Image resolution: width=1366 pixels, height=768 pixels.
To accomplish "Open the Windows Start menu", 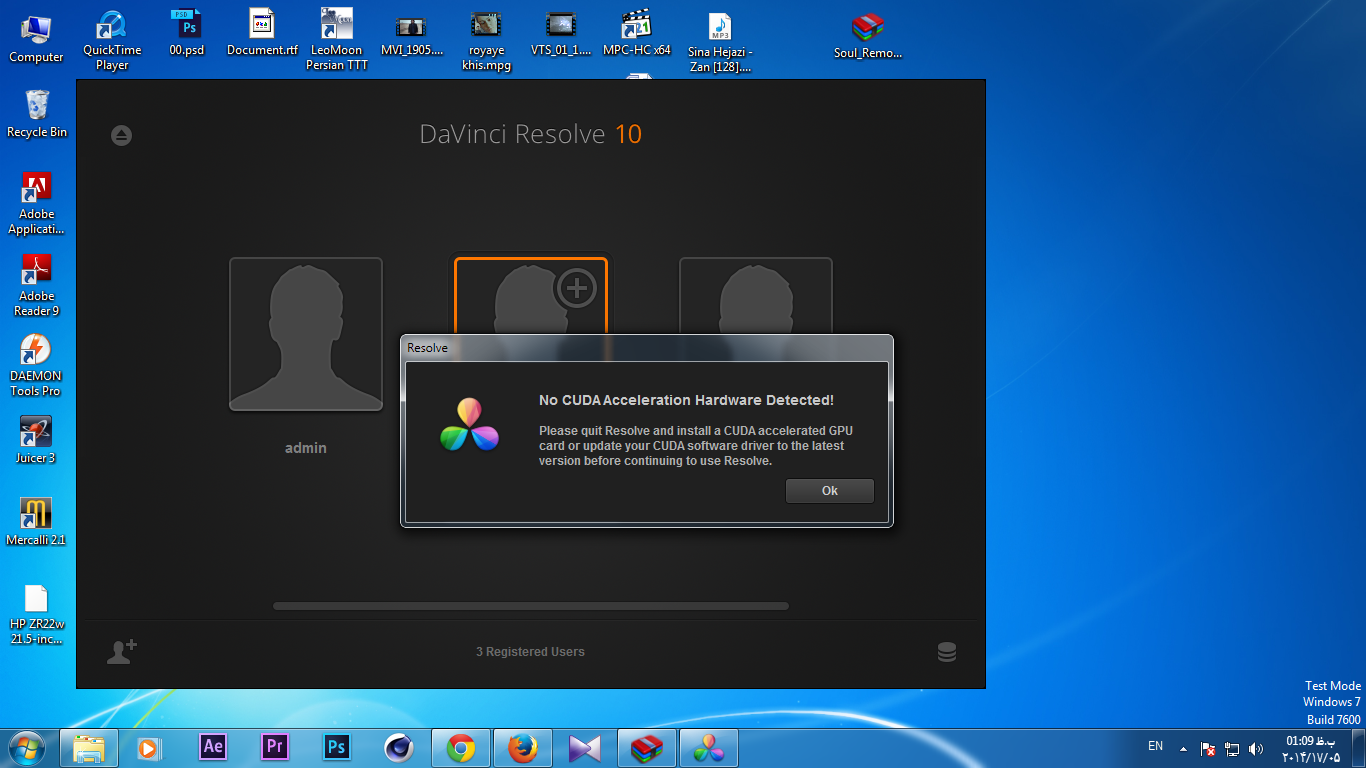I will tap(26, 748).
